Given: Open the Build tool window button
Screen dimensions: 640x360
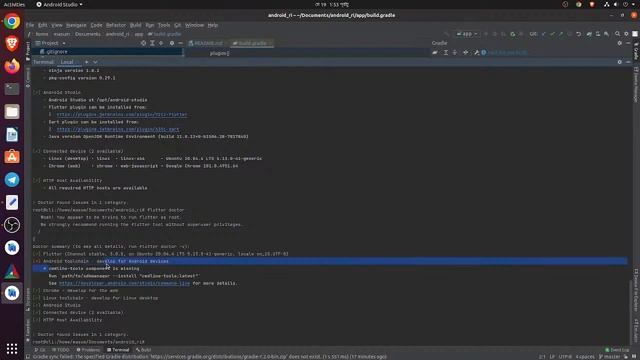Looking at the screenshot, I should [143, 350].
